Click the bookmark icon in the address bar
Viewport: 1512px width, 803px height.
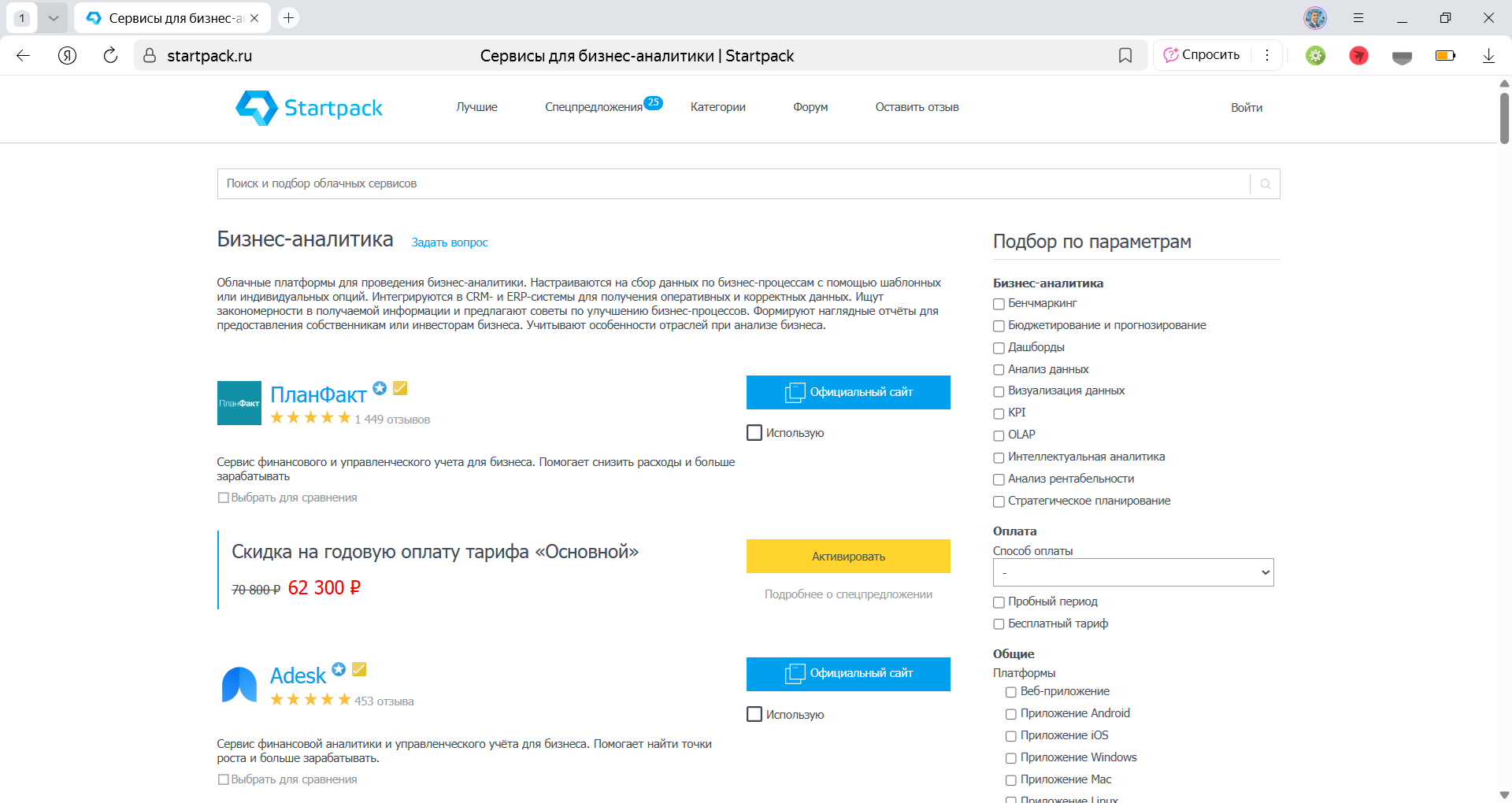pyautogui.click(x=1125, y=55)
